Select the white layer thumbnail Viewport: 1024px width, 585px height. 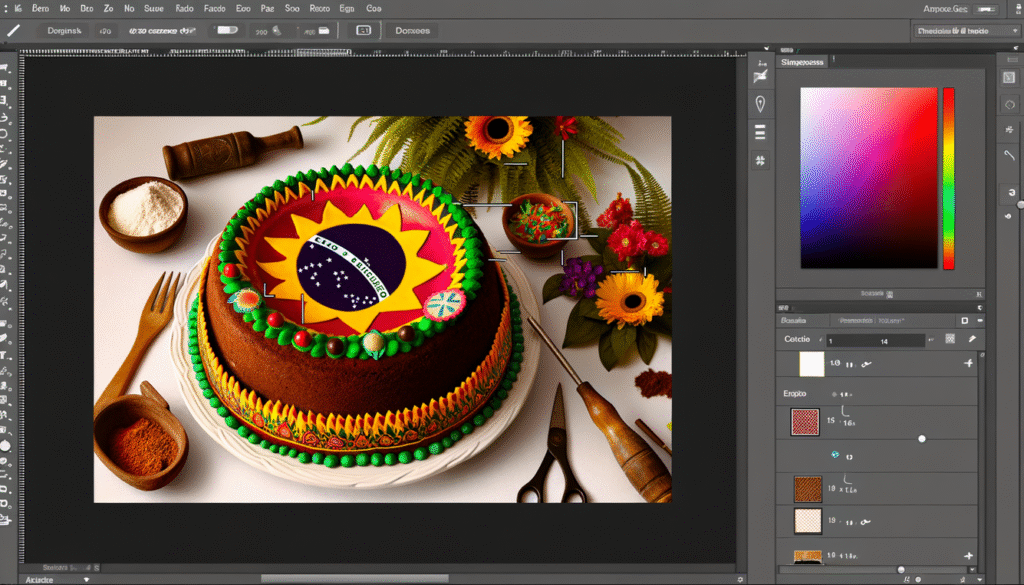pyautogui.click(x=812, y=364)
